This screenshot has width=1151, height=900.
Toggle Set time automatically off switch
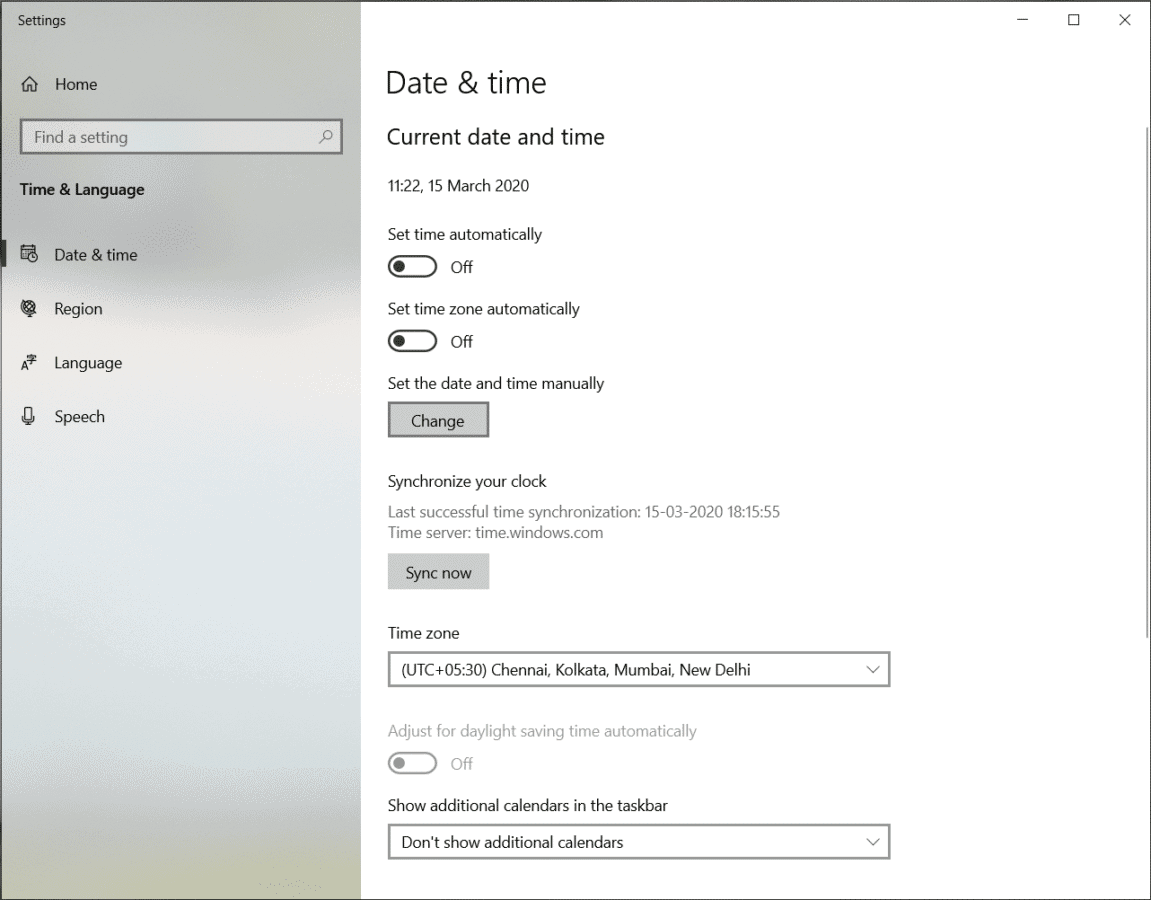pos(412,266)
